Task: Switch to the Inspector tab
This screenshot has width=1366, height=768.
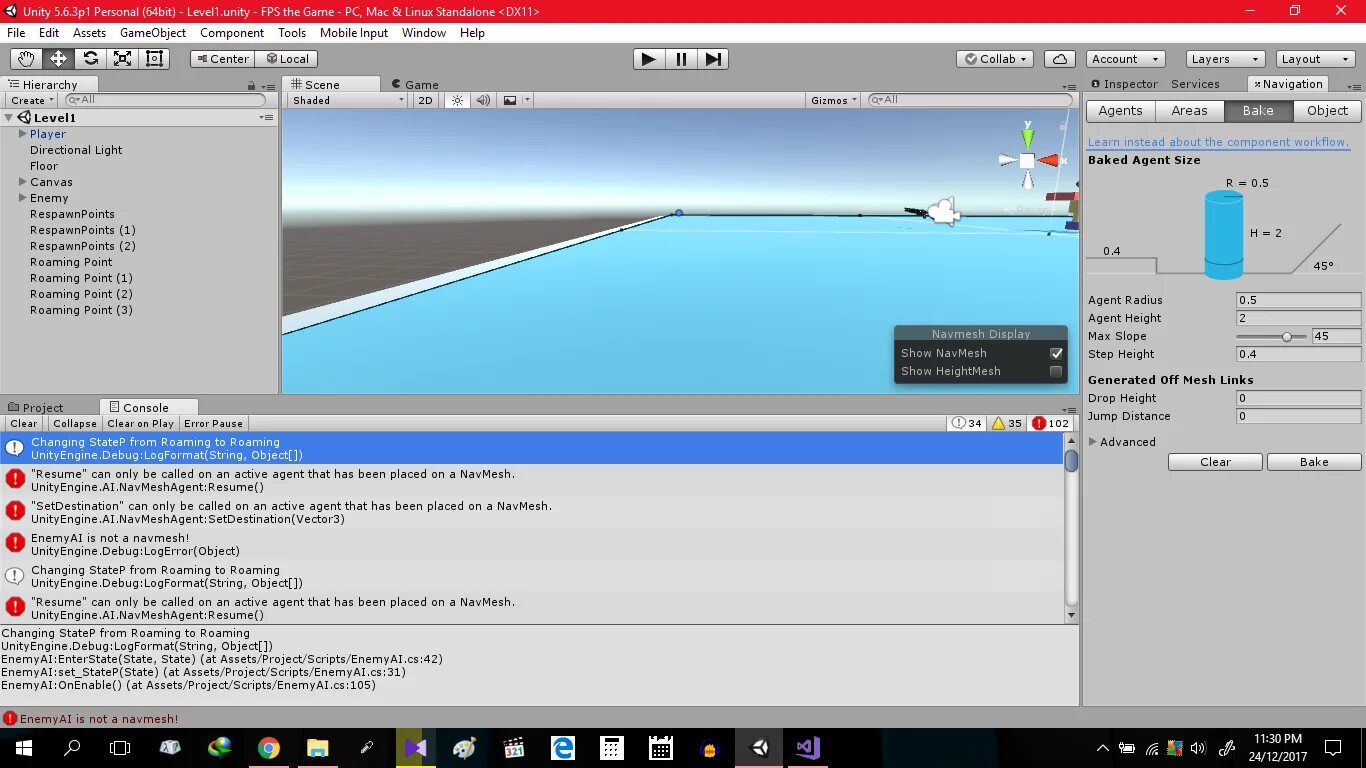Action: 1124,84
